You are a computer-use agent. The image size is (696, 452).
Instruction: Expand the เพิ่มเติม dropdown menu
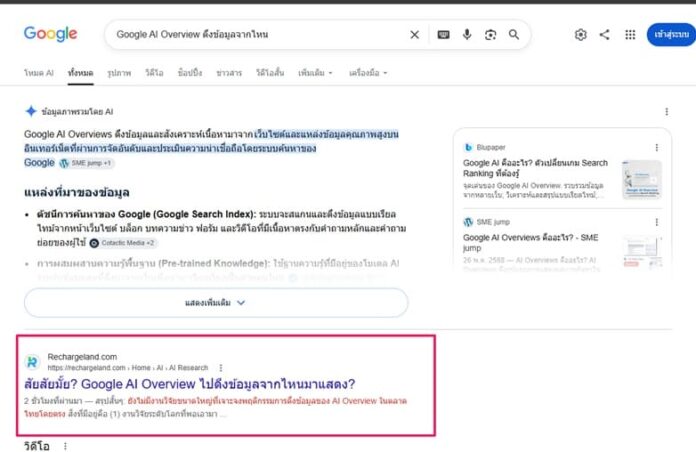click(315, 73)
